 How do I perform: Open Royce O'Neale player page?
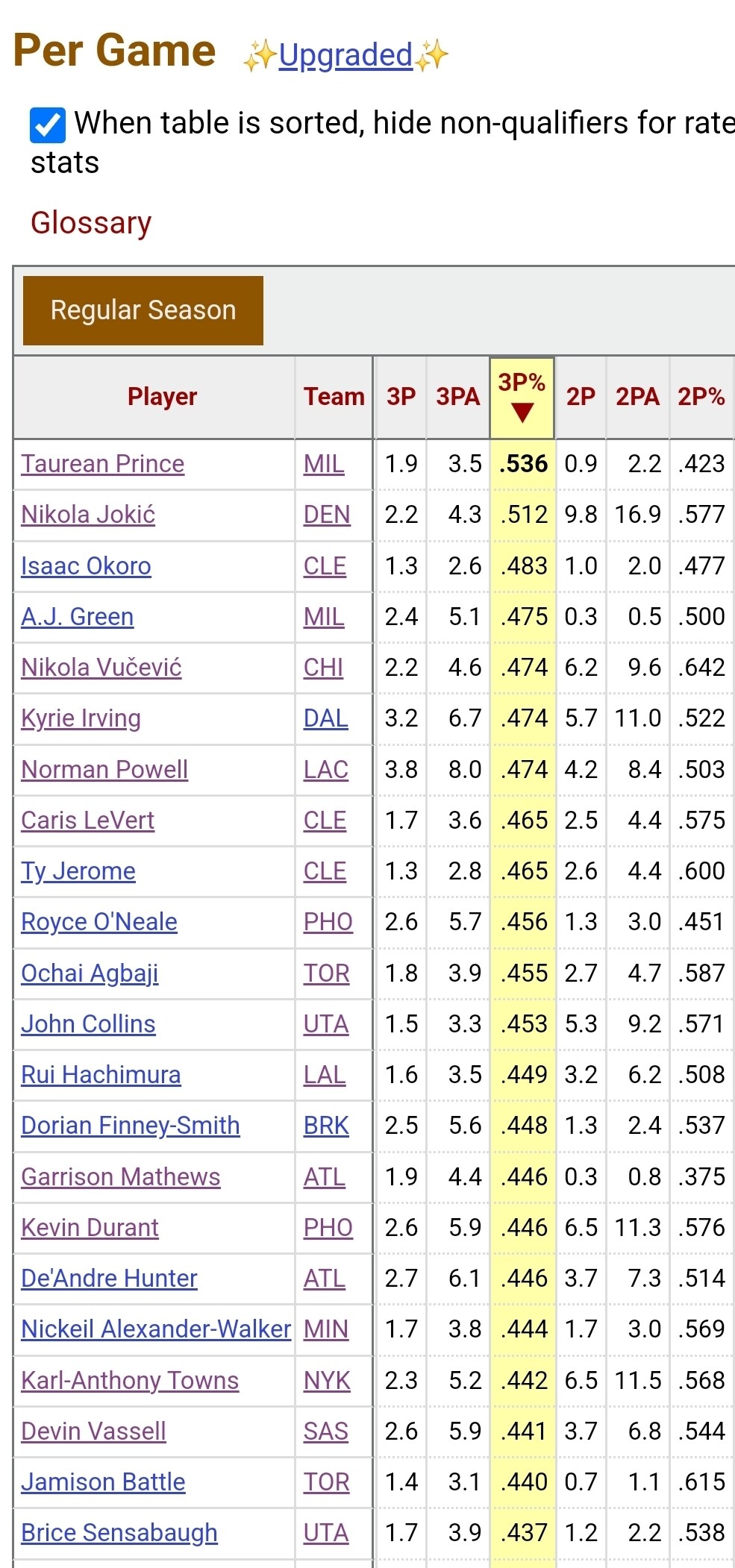pyautogui.click(x=99, y=922)
